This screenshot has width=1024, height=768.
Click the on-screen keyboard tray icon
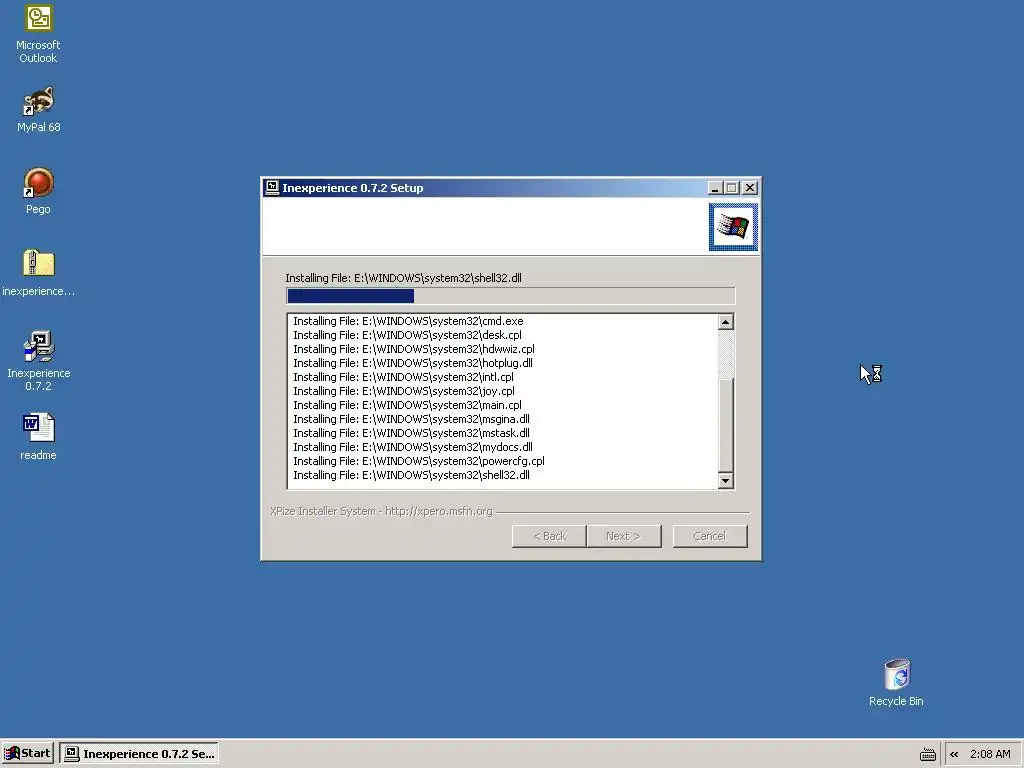927,754
